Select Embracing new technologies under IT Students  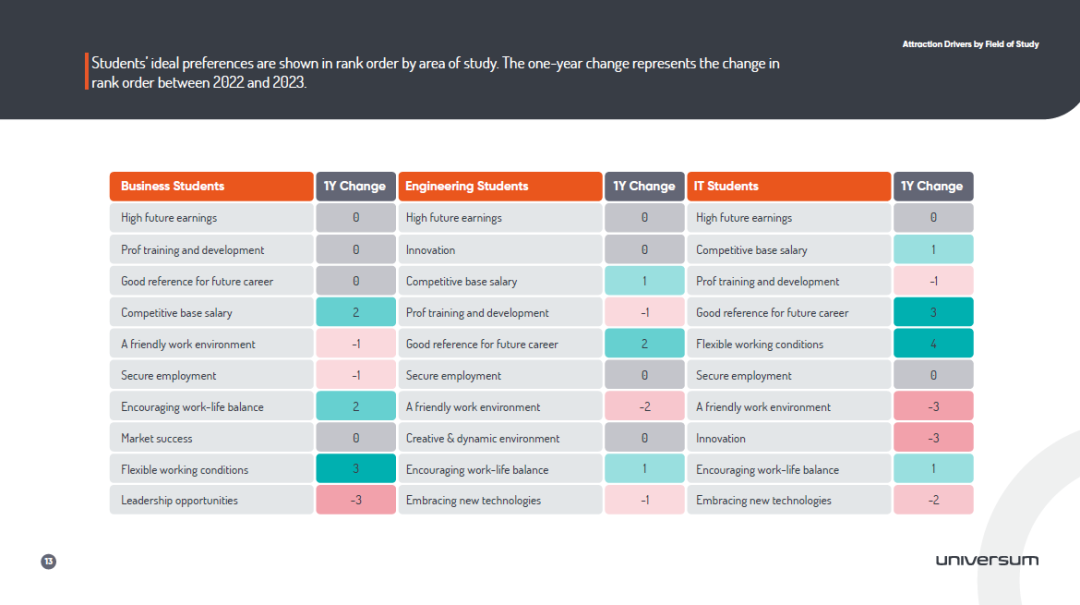[789, 500]
